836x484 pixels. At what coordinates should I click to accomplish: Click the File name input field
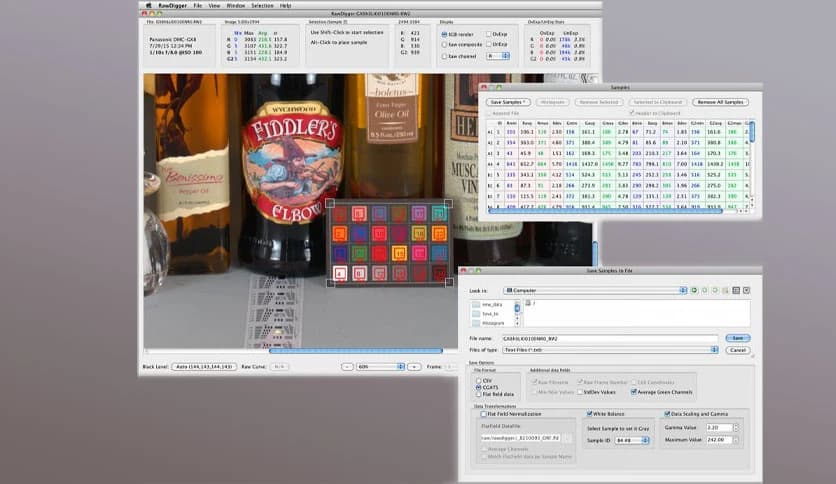point(609,338)
